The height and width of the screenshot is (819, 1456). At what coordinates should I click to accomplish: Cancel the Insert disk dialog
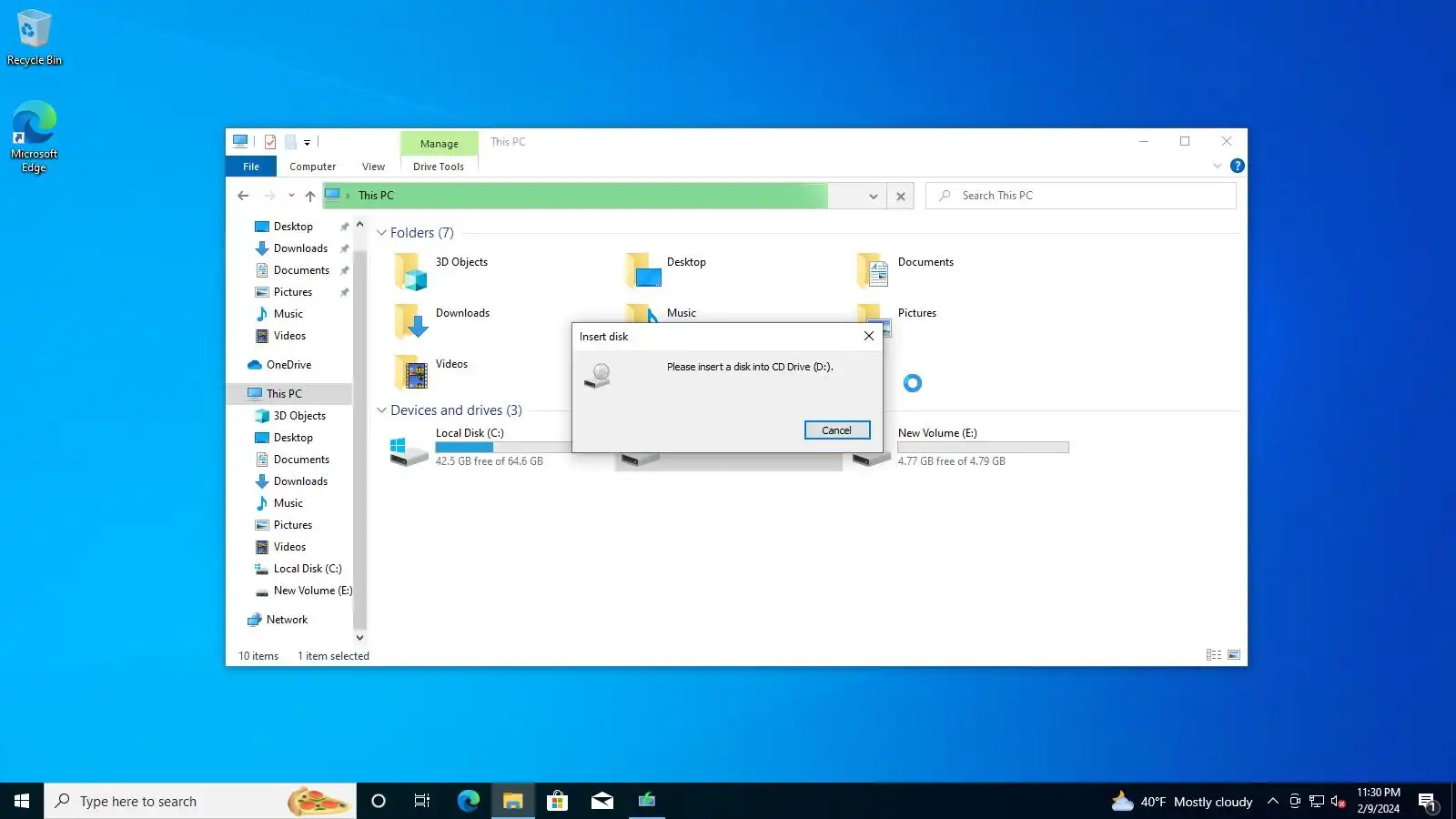pos(837,430)
